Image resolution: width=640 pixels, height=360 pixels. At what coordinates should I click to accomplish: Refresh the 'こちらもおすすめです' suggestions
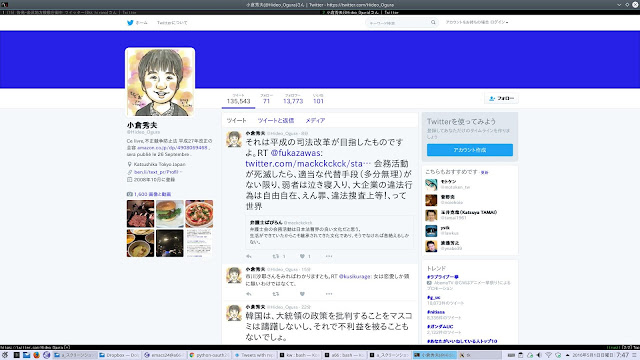484,172
